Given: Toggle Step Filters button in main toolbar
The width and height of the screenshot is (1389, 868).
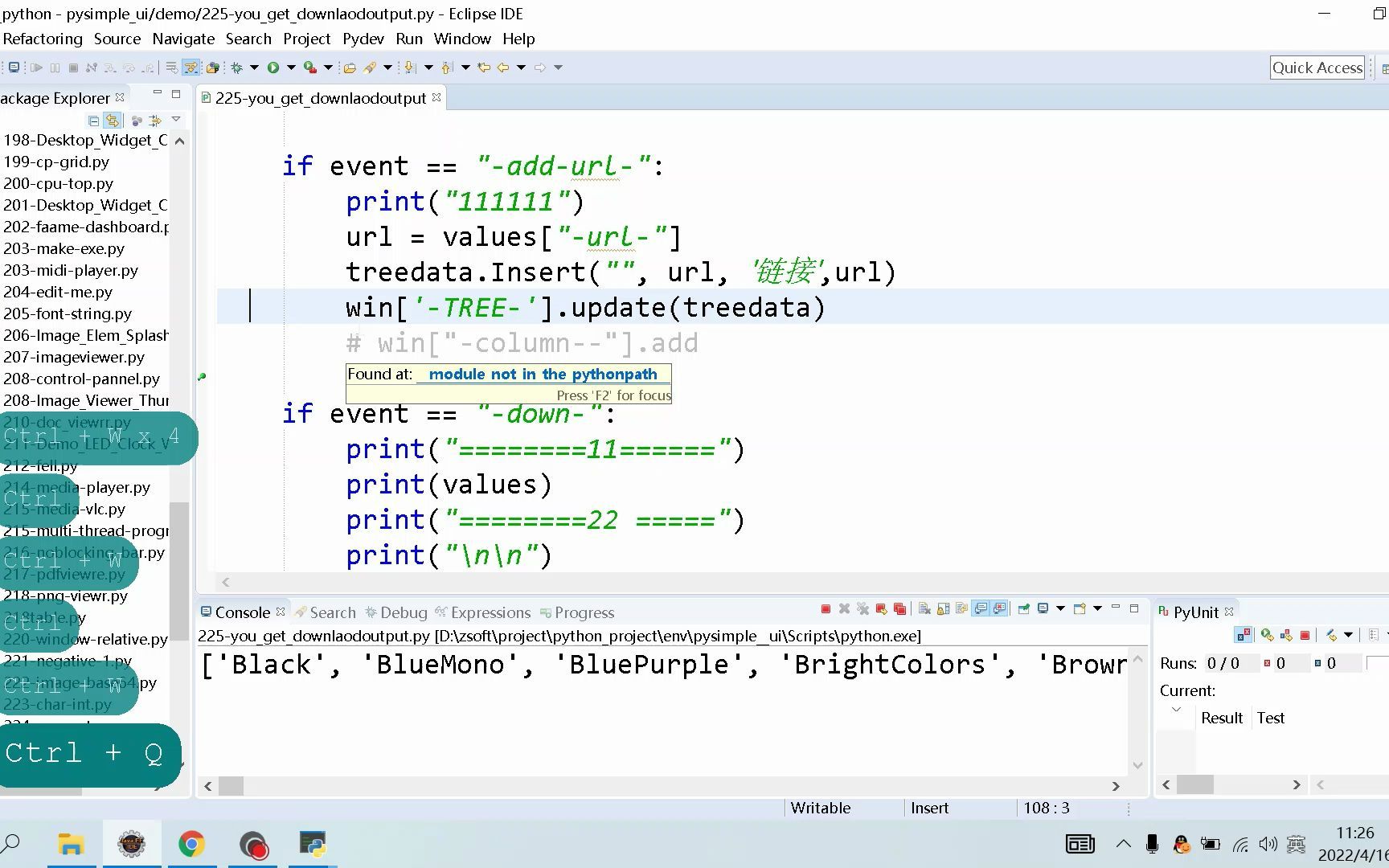Looking at the screenshot, I should tap(191, 68).
